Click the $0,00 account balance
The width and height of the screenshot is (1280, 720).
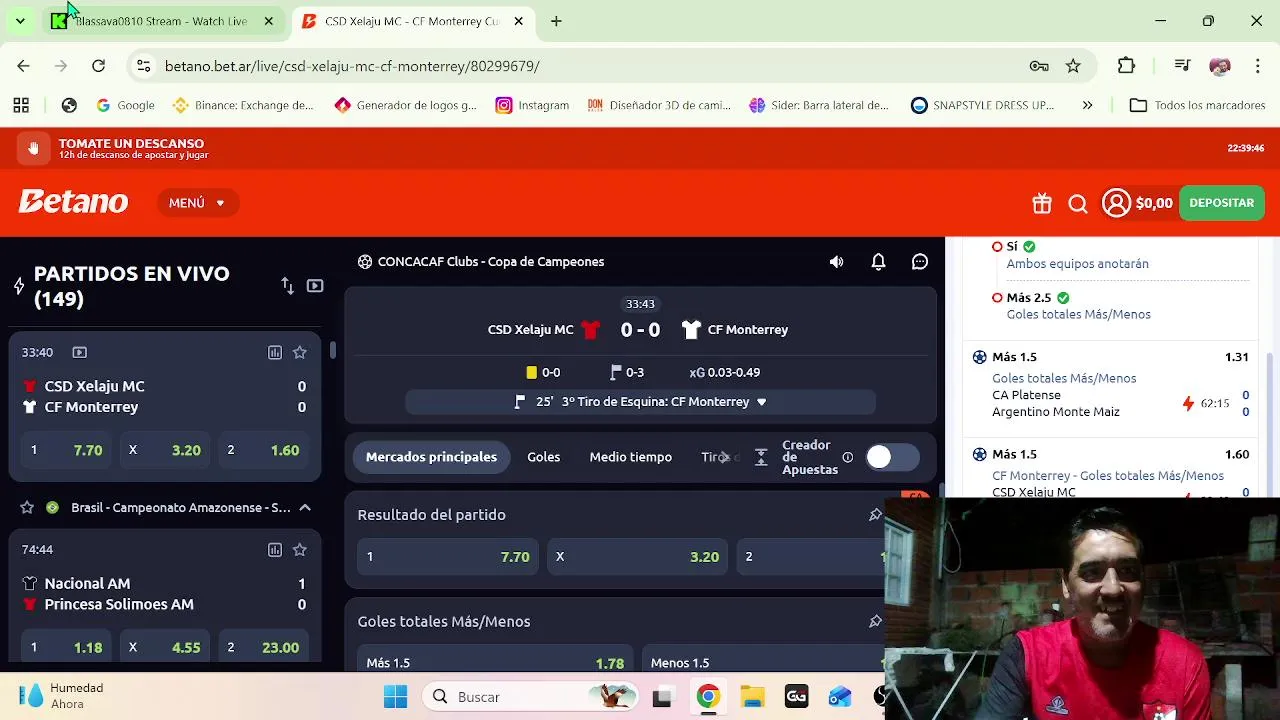point(1154,203)
